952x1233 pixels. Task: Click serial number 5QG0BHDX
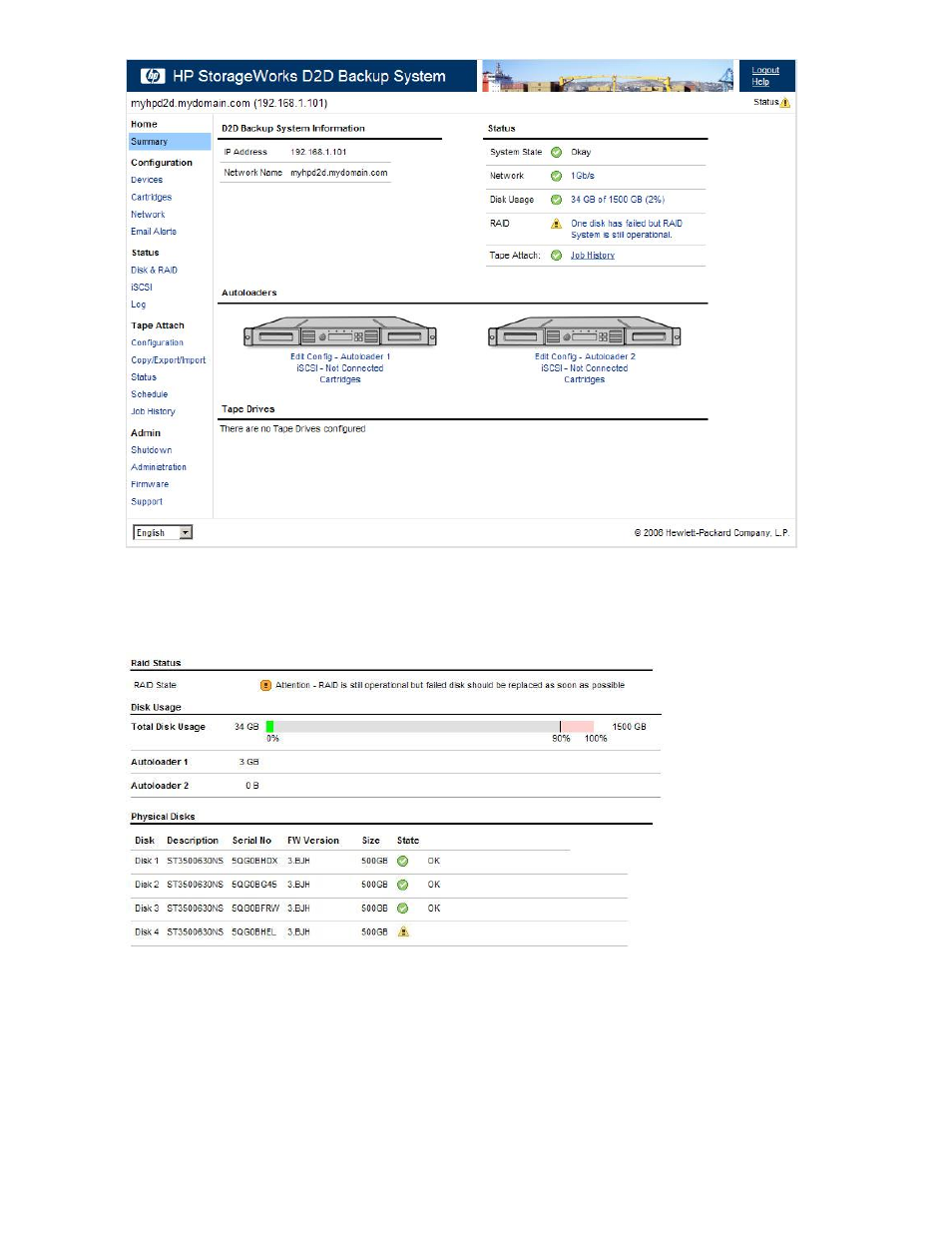click(x=254, y=861)
